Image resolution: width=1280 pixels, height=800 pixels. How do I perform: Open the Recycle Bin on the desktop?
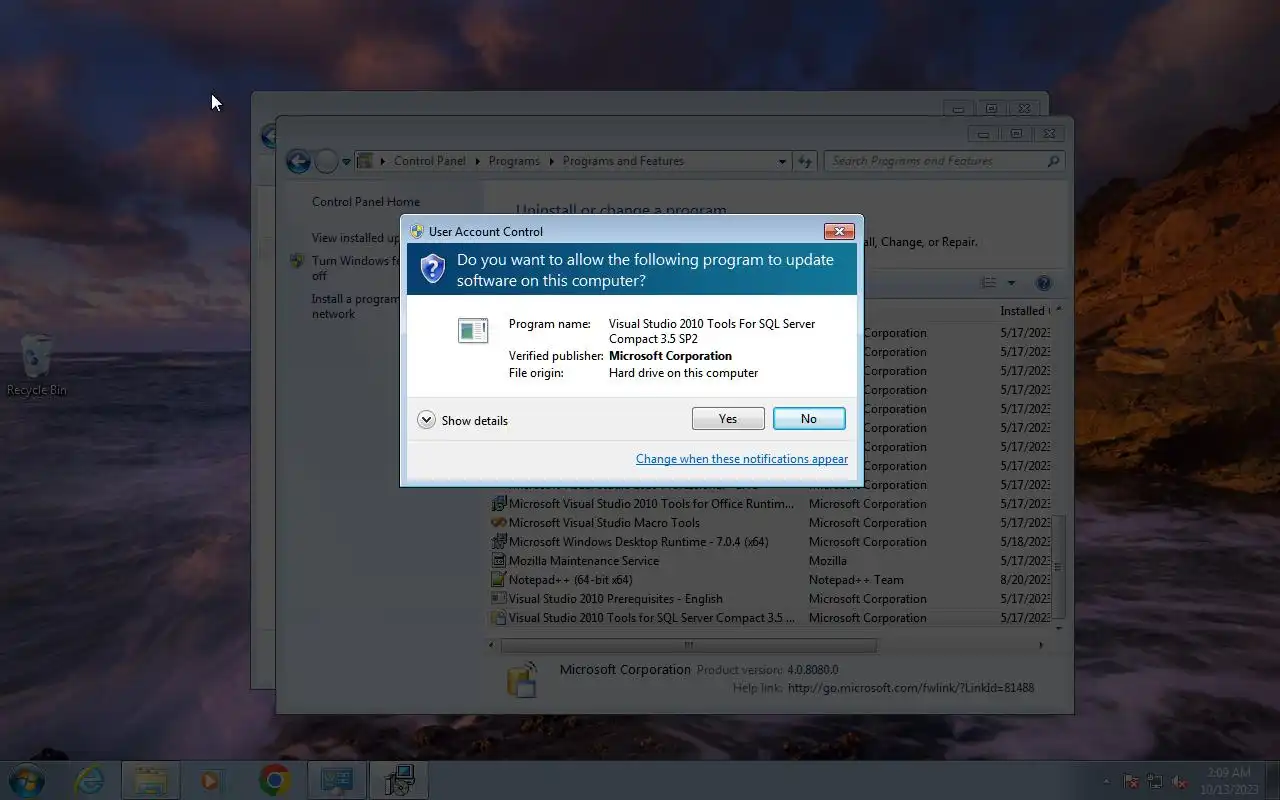[37, 365]
